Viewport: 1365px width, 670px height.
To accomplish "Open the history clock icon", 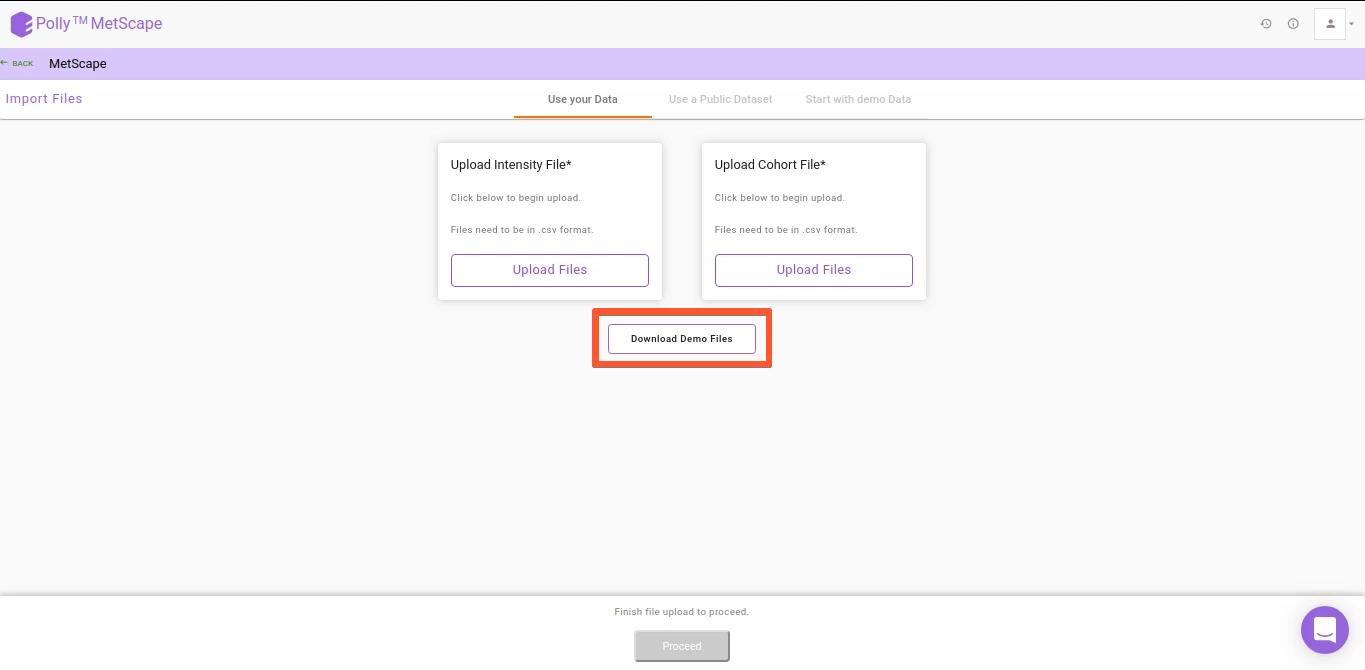I will pyautogui.click(x=1266, y=24).
